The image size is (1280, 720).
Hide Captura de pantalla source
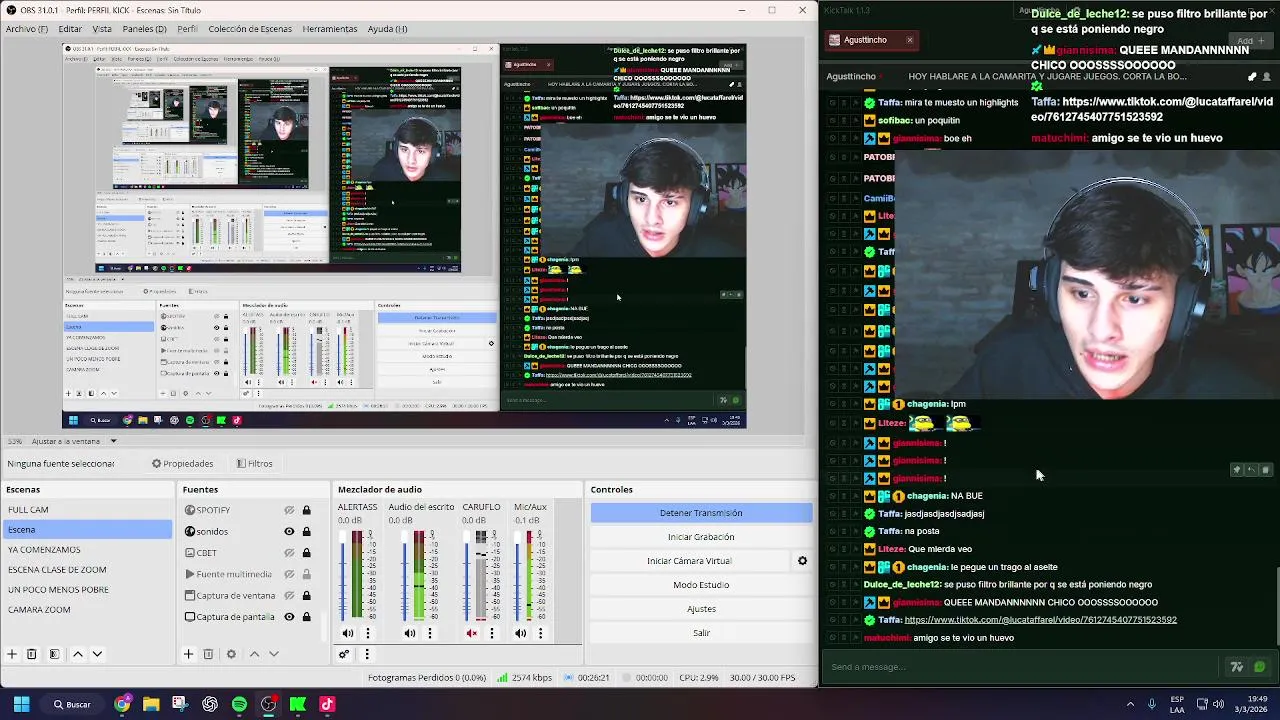coord(289,617)
